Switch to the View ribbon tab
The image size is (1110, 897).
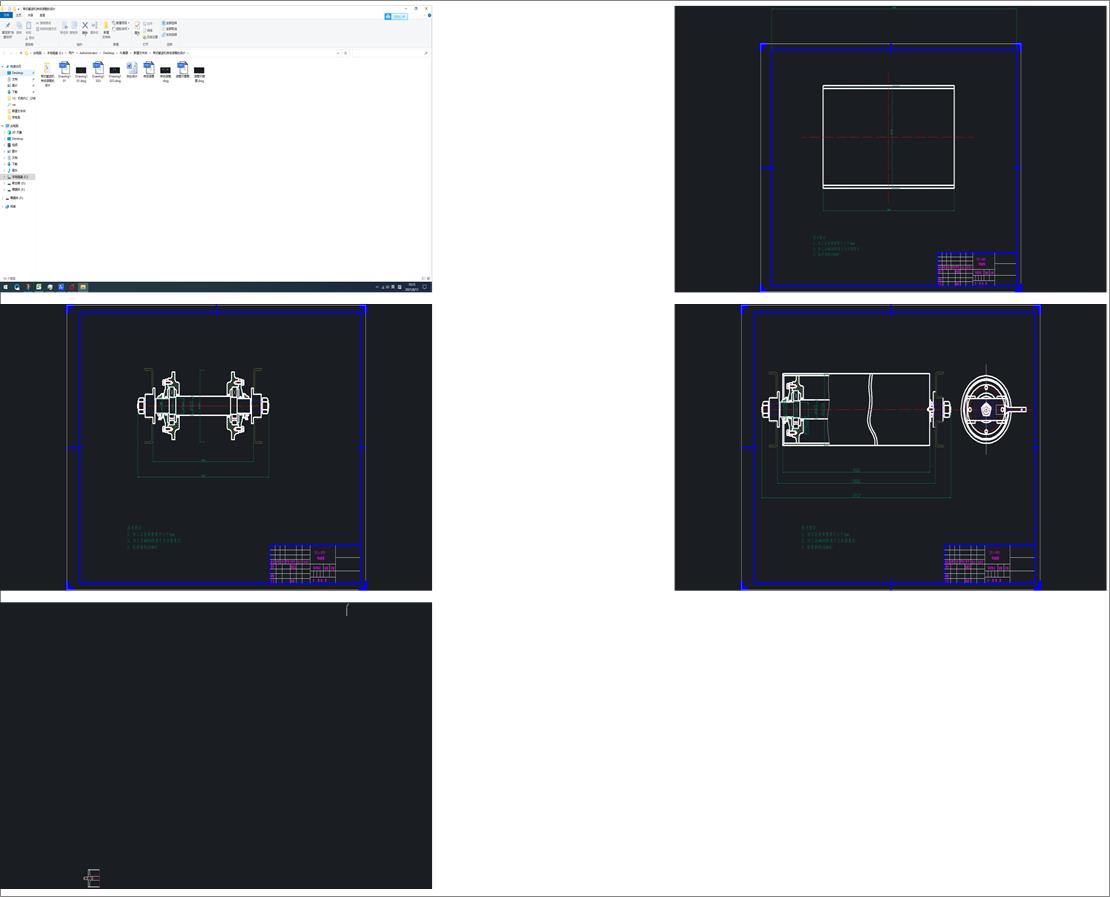click(42, 15)
